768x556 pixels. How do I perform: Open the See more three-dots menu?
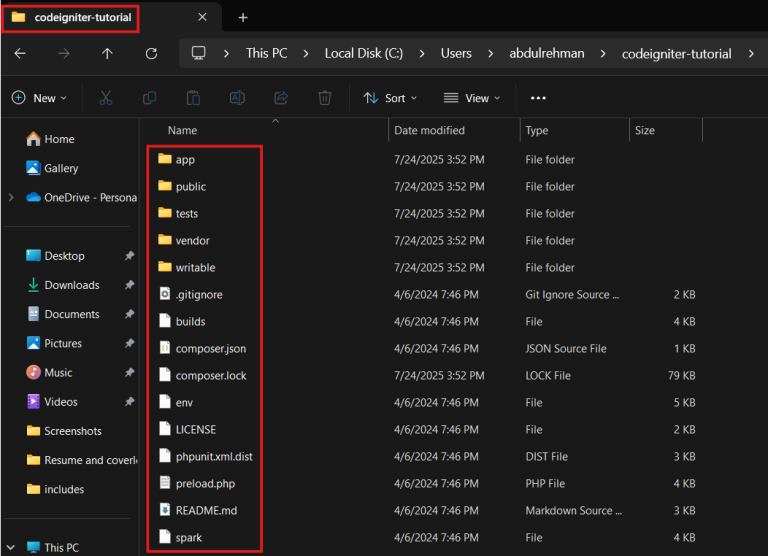coord(538,98)
